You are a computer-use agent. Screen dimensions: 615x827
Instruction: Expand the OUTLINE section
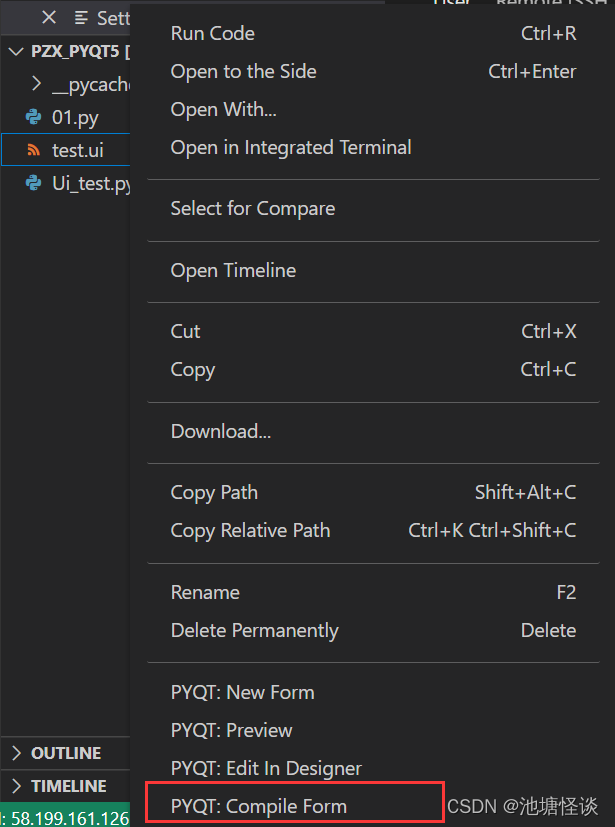coord(16,753)
